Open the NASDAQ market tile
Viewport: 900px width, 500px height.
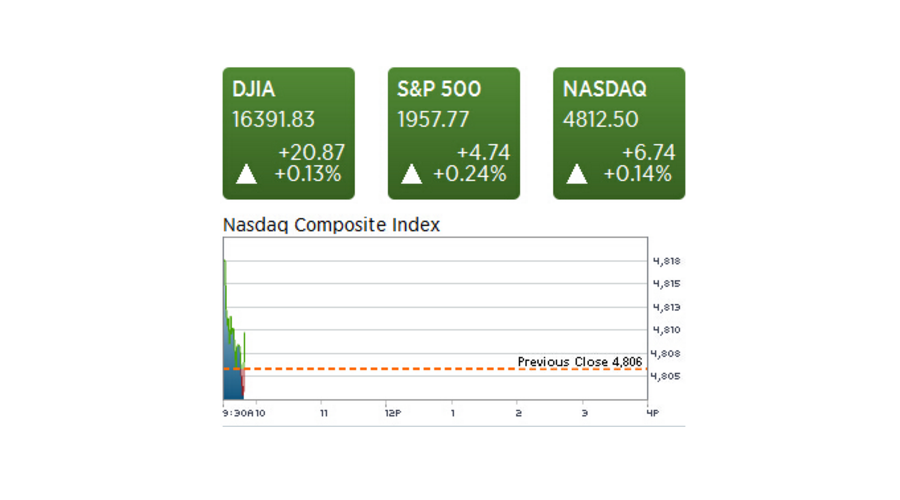click(x=619, y=133)
